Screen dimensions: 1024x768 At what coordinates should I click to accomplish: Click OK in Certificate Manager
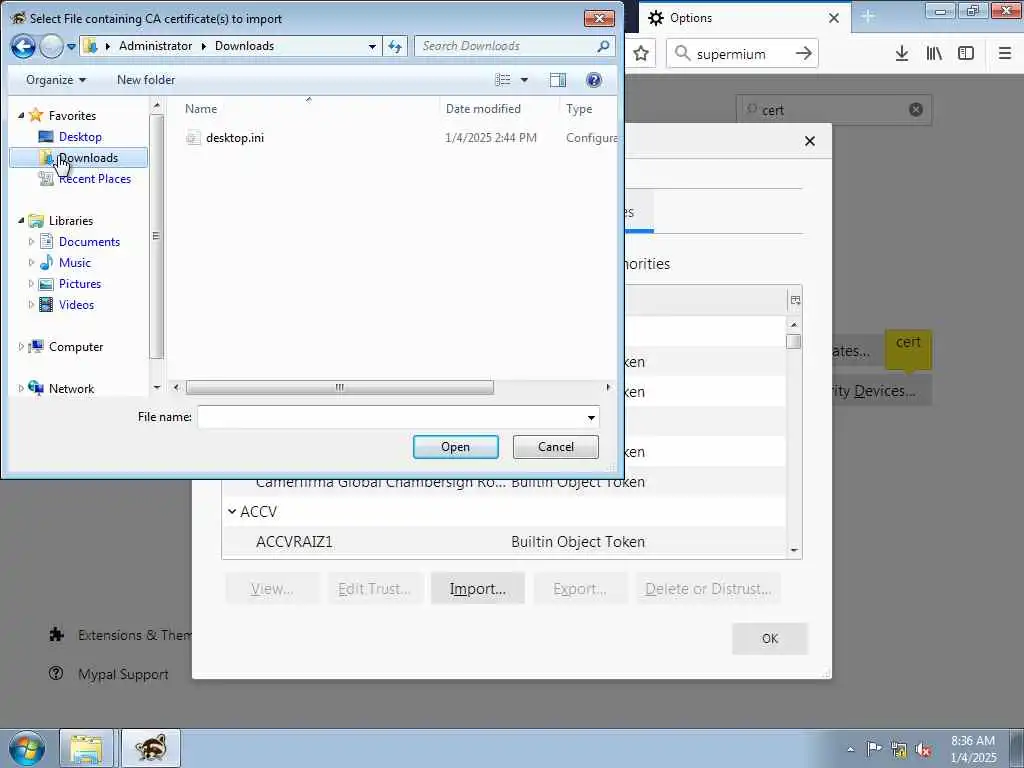tap(769, 638)
